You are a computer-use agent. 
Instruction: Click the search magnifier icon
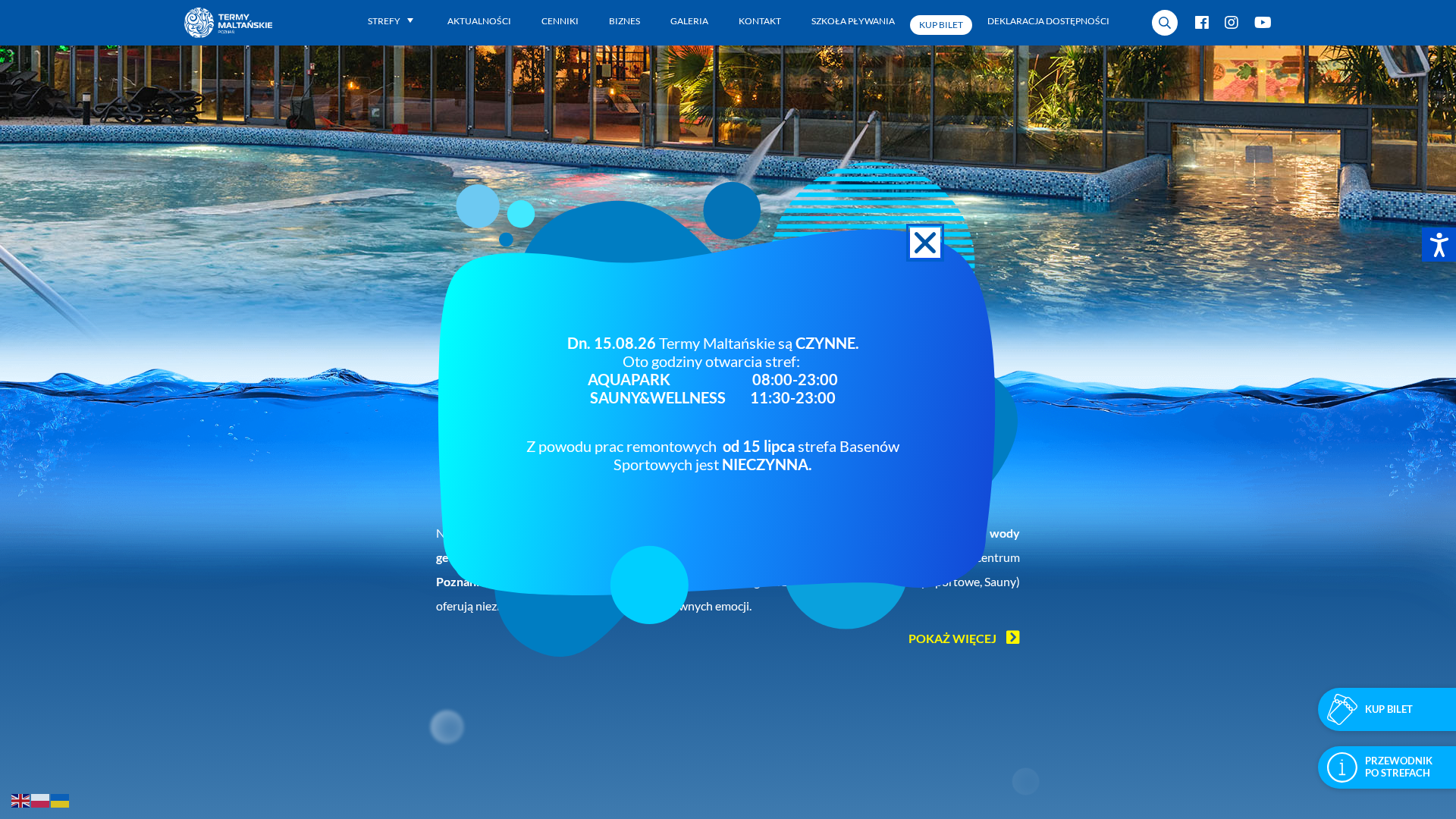click(x=1165, y=23)
